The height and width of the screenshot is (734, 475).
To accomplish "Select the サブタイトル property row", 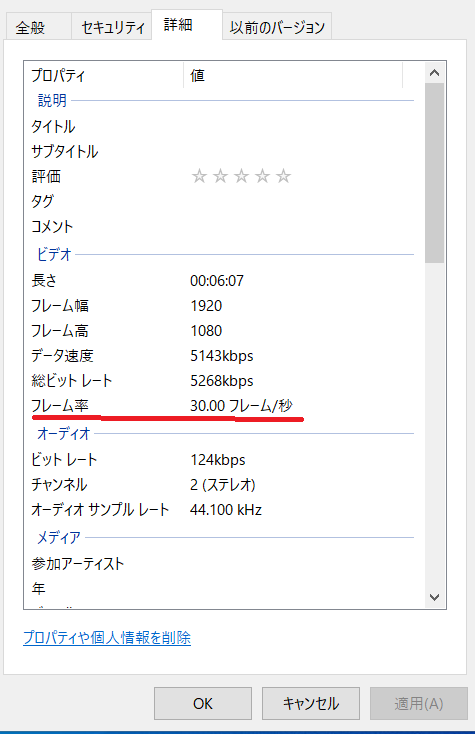I will pos(219,151).
